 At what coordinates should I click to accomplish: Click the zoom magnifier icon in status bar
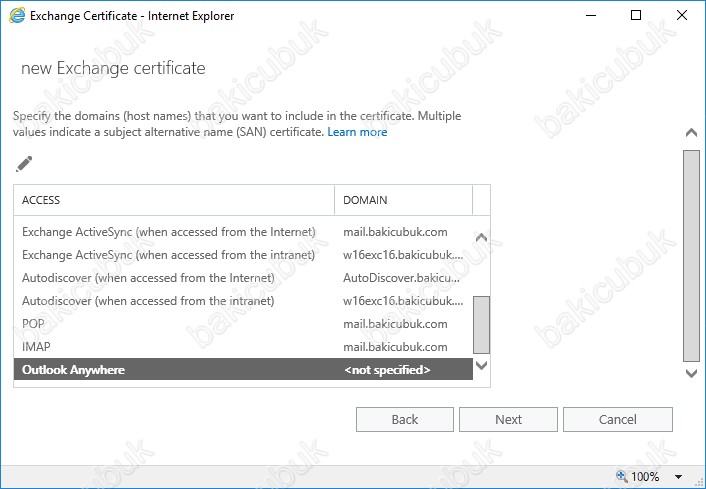[622, 476]
